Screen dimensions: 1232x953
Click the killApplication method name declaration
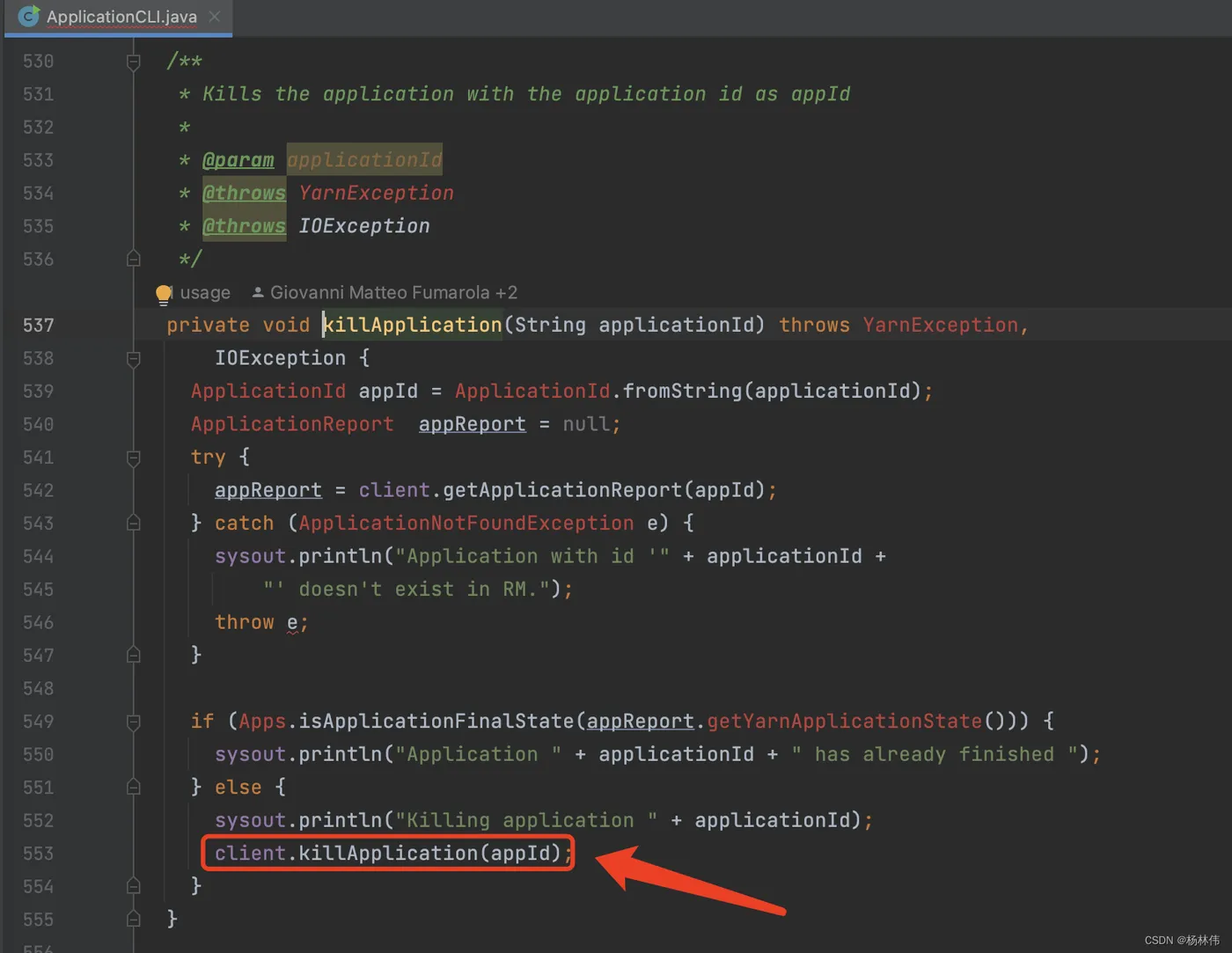(412, 325)
